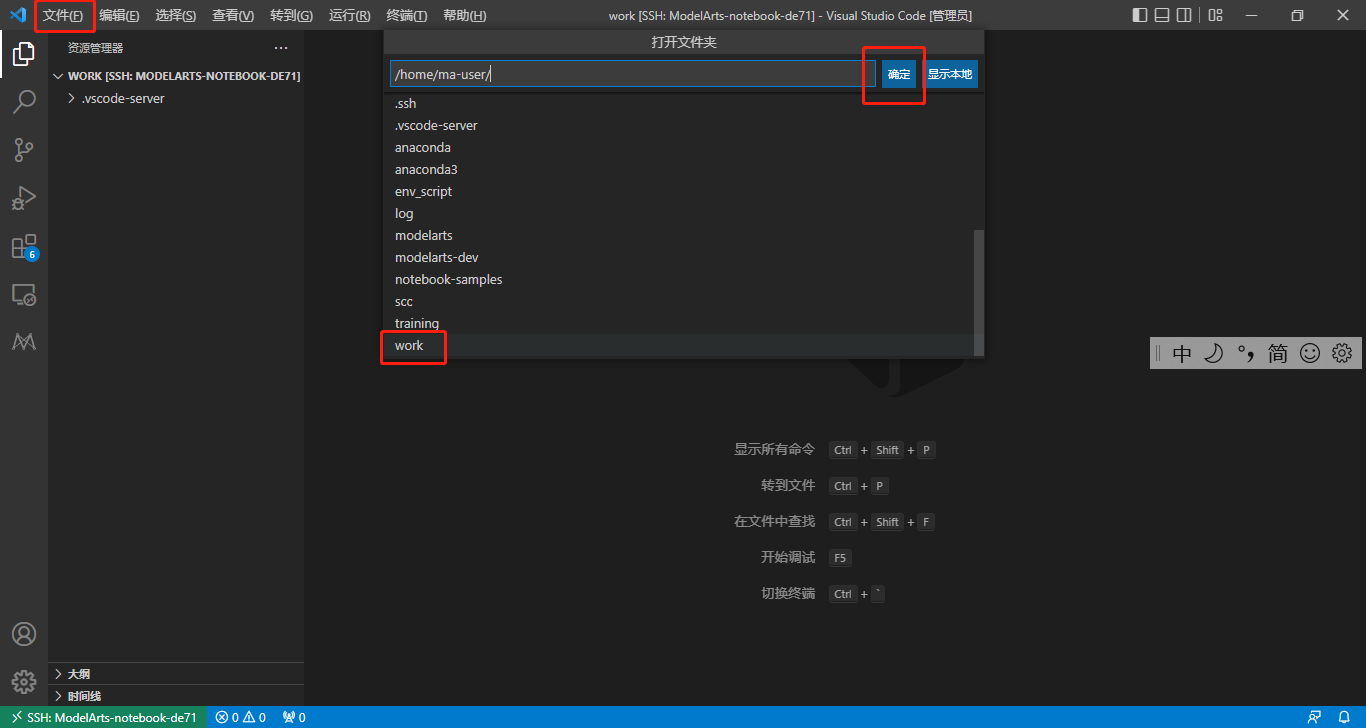Screen dimensions: 1366x728
Task: Click the SSH: ModelArts-notebook-de71 remote indicator
Action: 104,717
